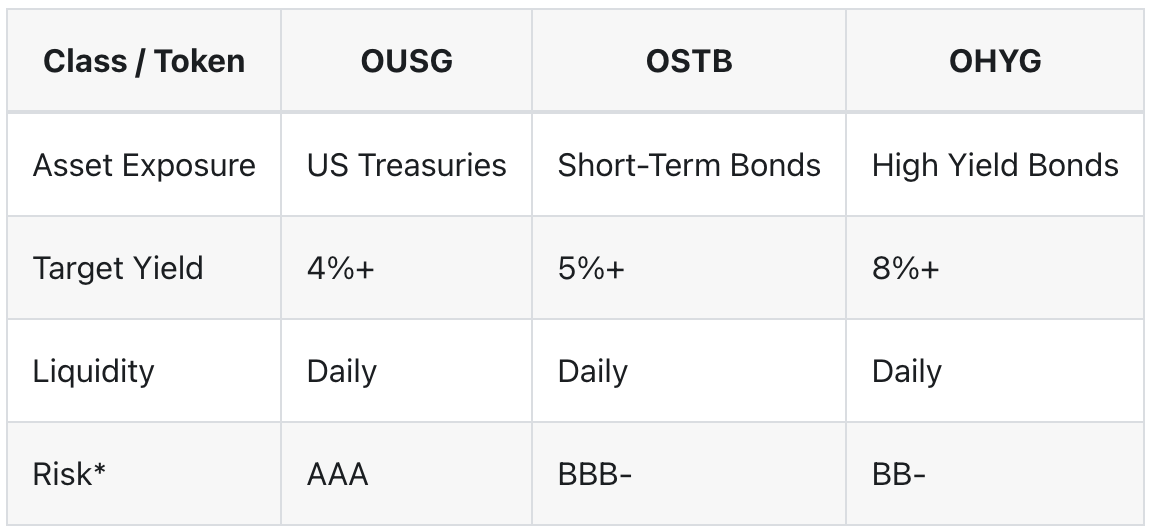Select the OUSG column header
The width and height of the screenshot is (1152, 532).
[406, 61]
